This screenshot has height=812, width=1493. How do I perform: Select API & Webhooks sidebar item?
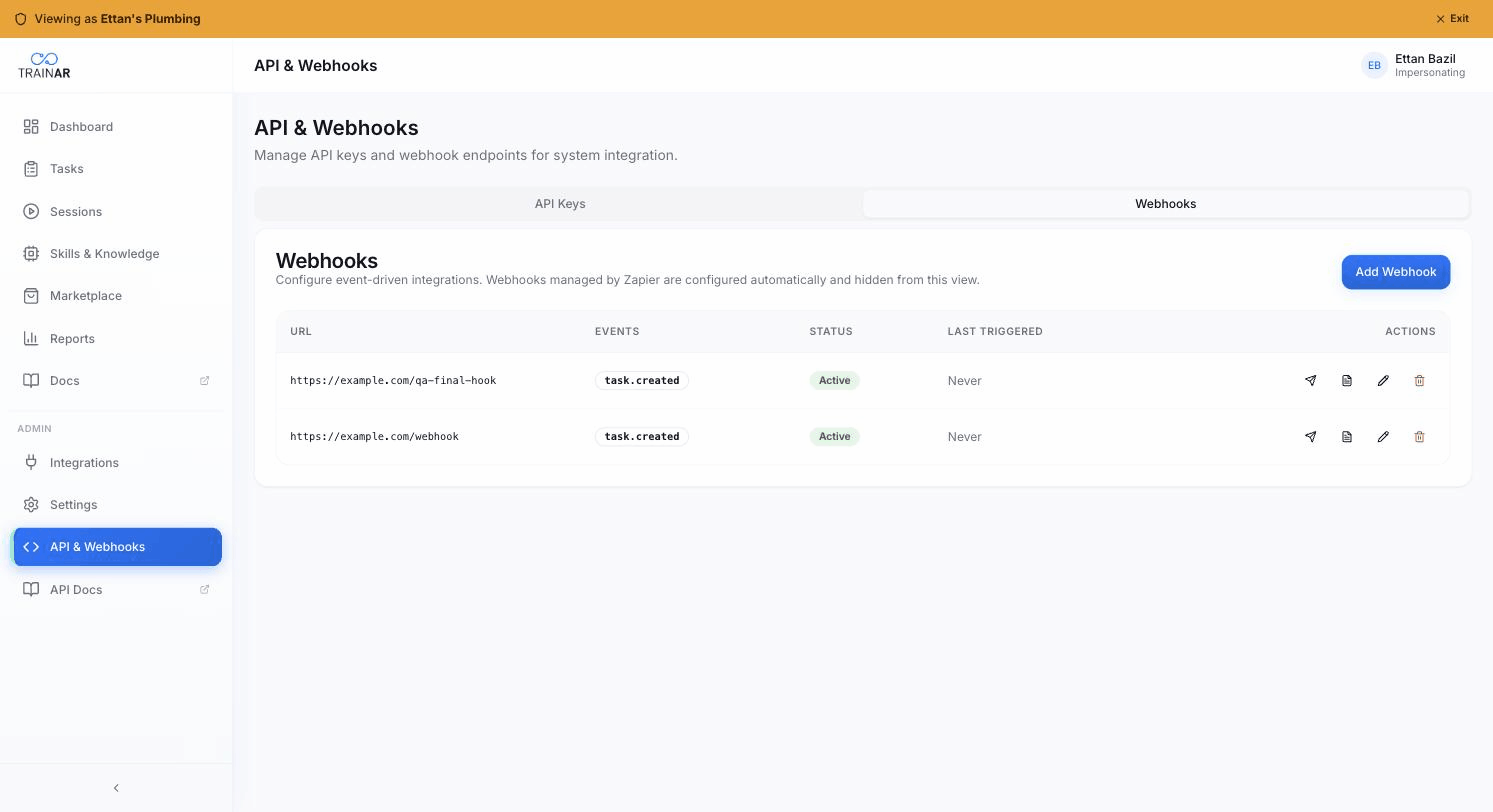pos(117,547)
